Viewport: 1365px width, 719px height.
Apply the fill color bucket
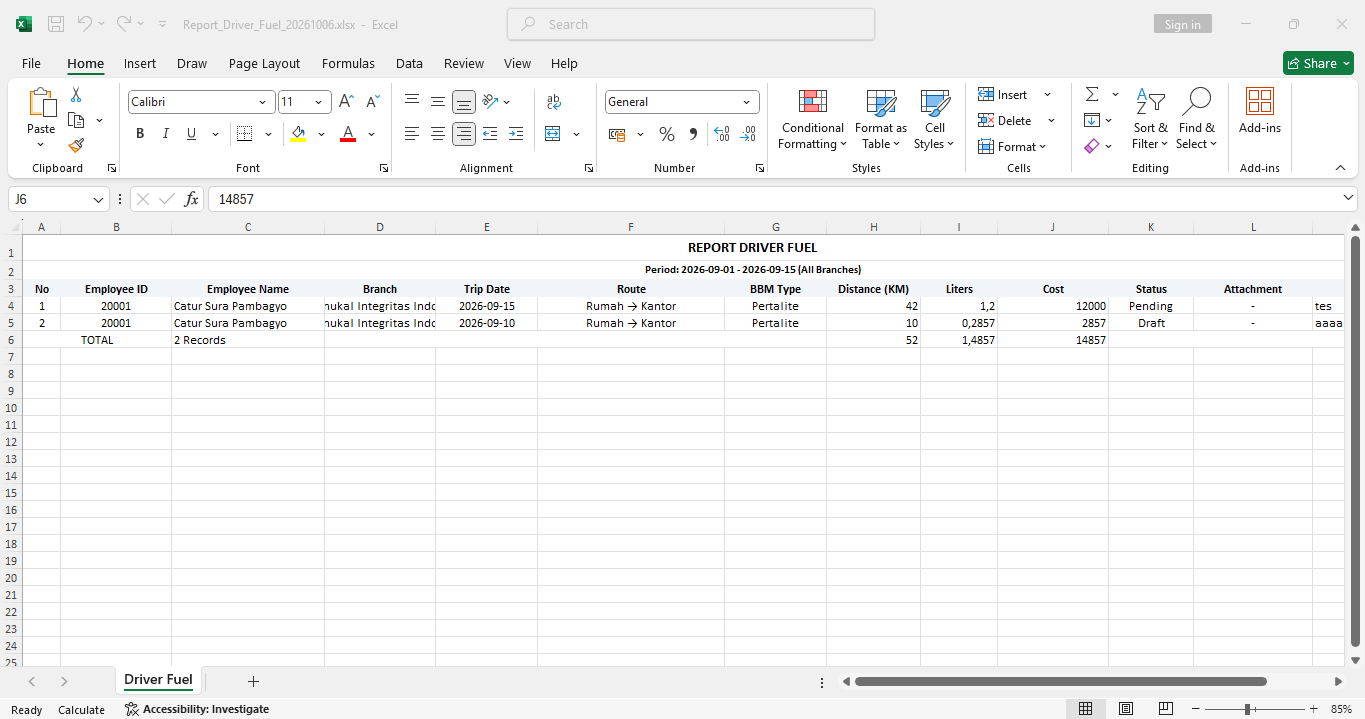pyautogui.click(x=298, y=134)
